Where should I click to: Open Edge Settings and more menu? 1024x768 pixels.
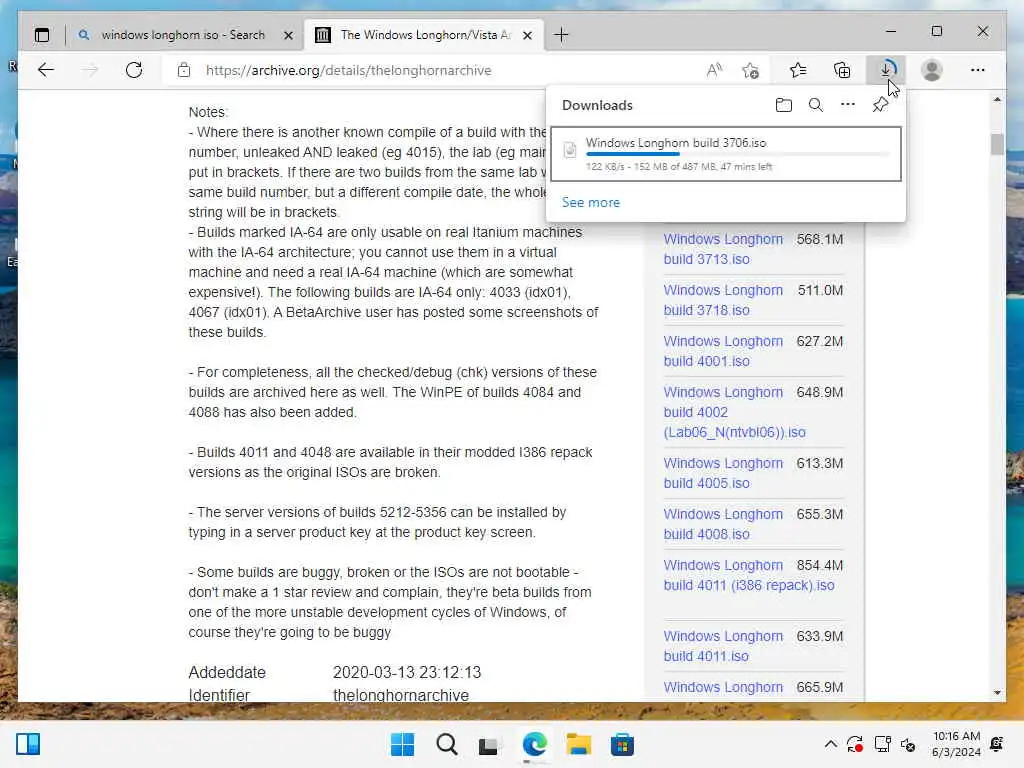[x=978, y=70]
